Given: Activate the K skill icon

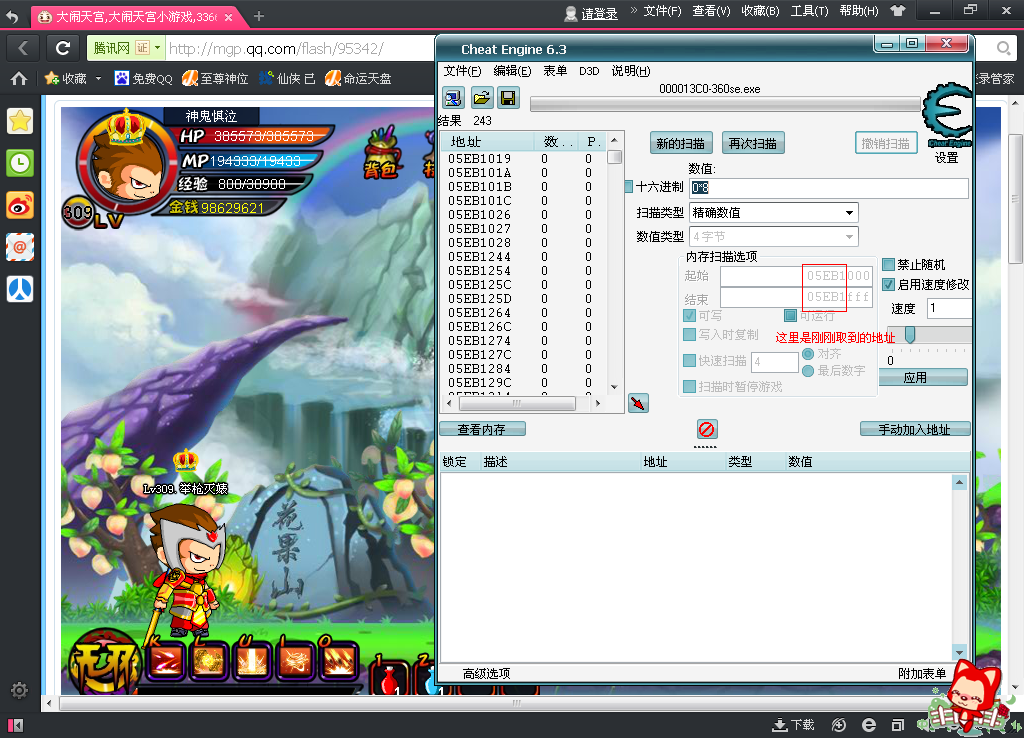Looking at the screenshot, I should (x=165, y=662).
